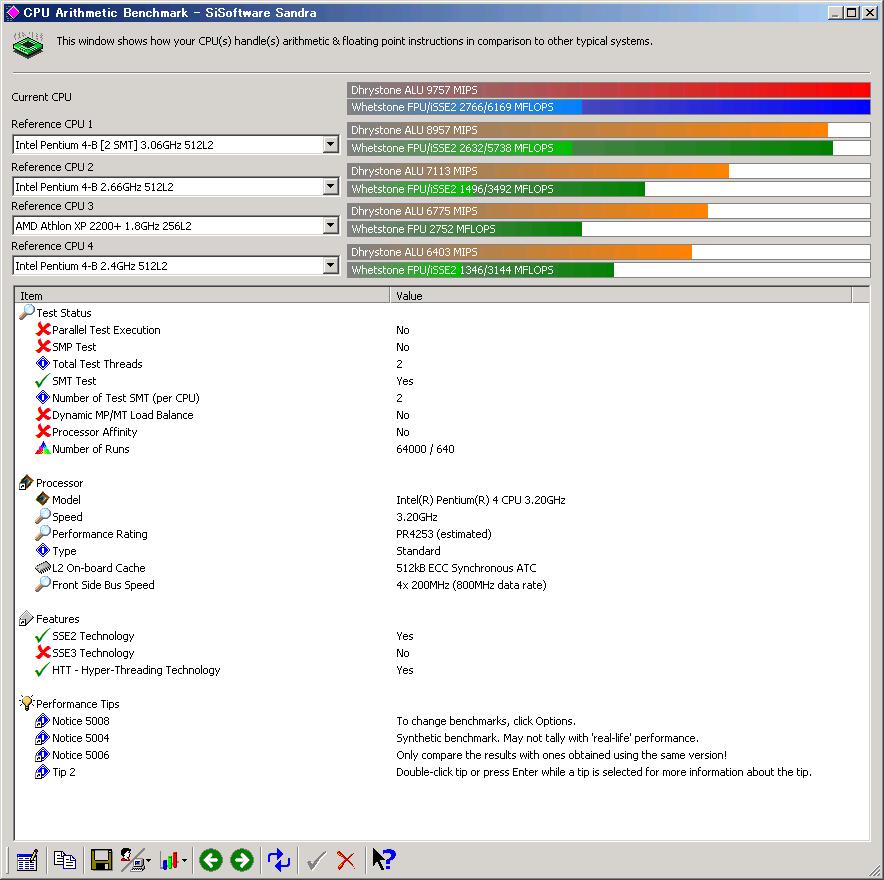Select the 'Parallel Test Execution' row

point(98,330)
